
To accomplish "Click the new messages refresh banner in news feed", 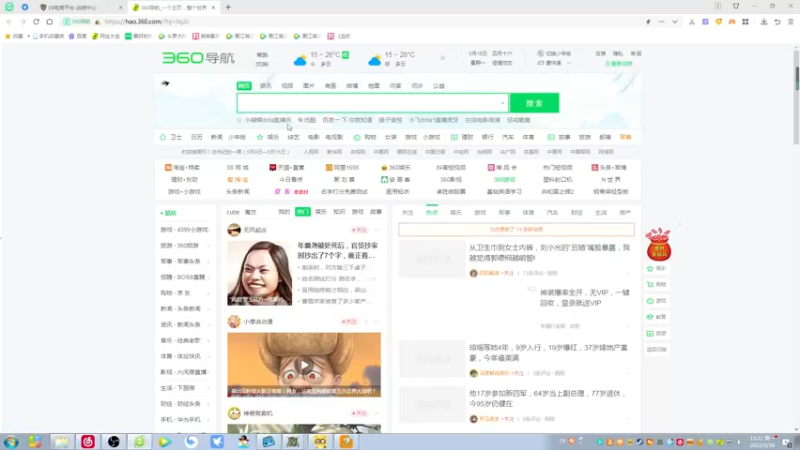I will pyautogui.click(x=516, y=230).
